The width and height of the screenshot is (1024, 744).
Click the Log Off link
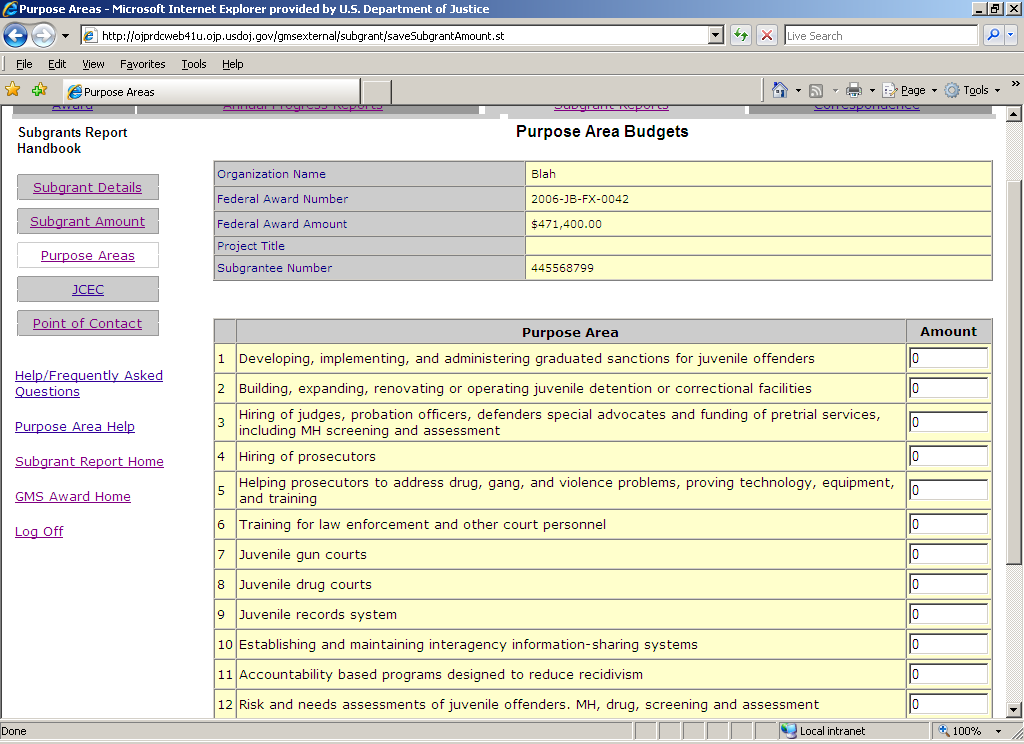coord(39,532)
